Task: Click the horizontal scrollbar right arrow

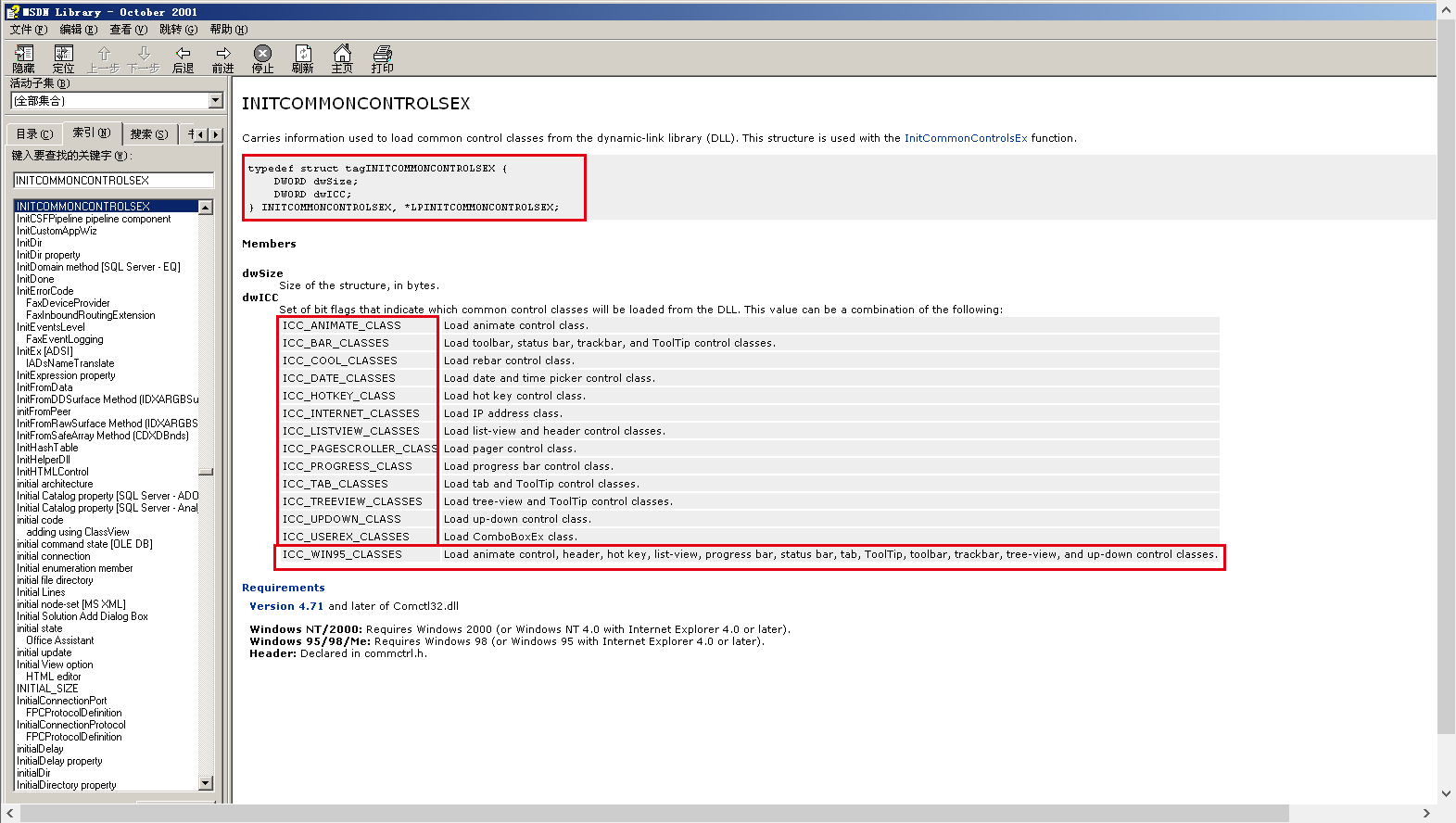Action: point(1426,814)
